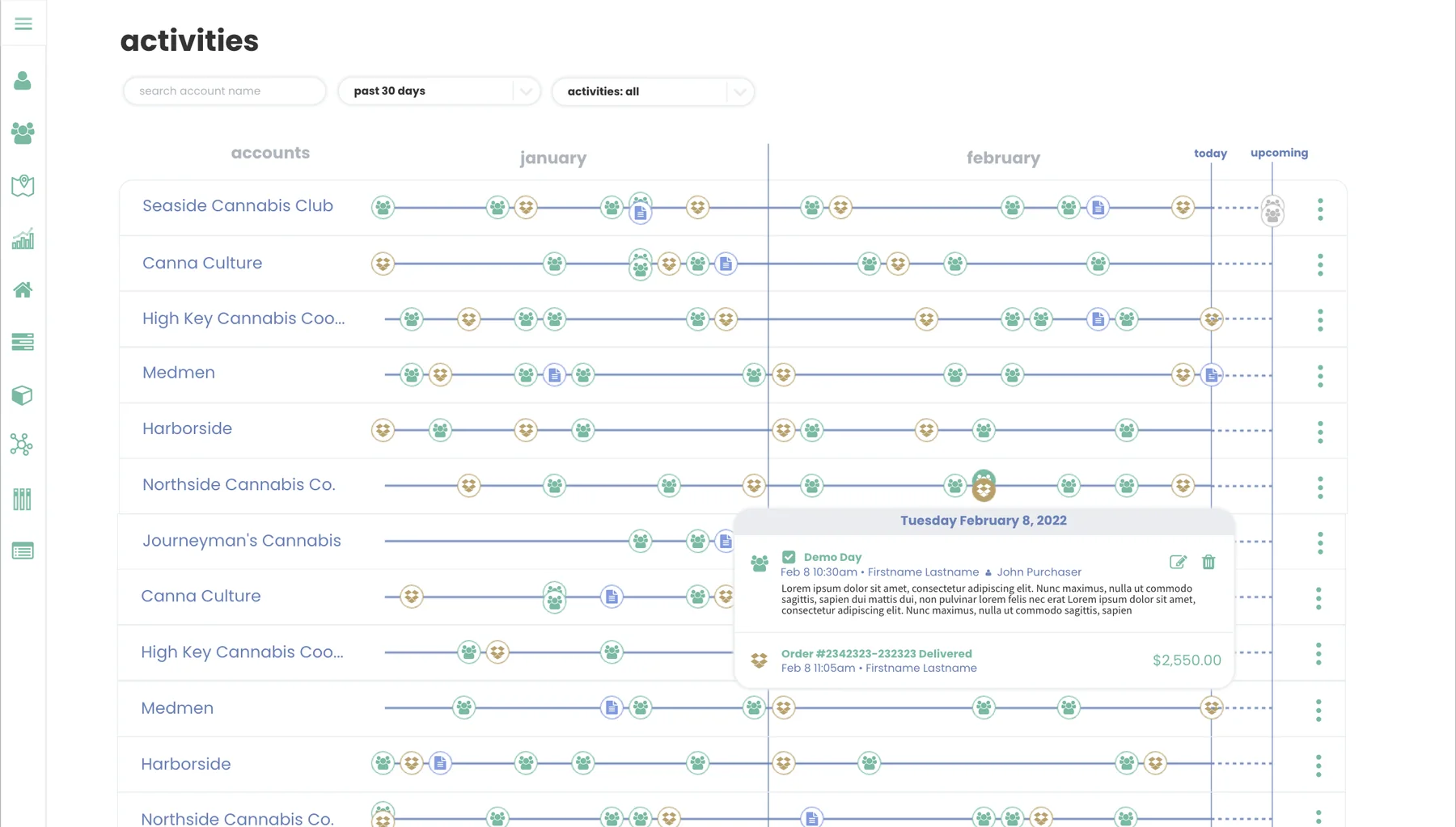Open the list view sidebar icon
This screenshot has height=827, width=1456.
23,551
